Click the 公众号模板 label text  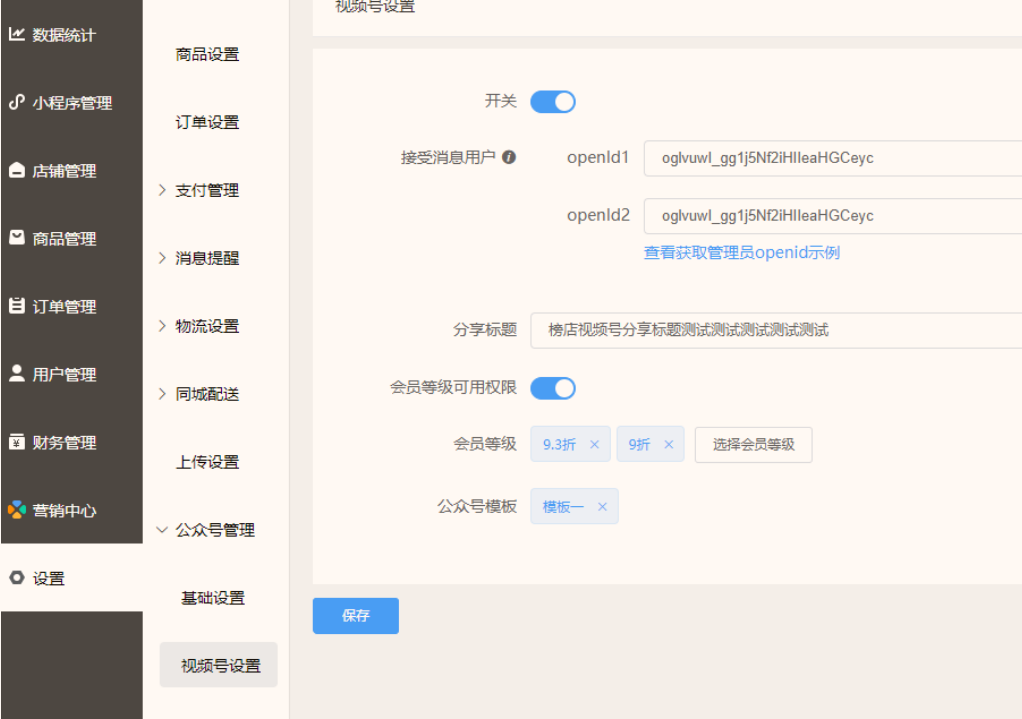[477, 506]
